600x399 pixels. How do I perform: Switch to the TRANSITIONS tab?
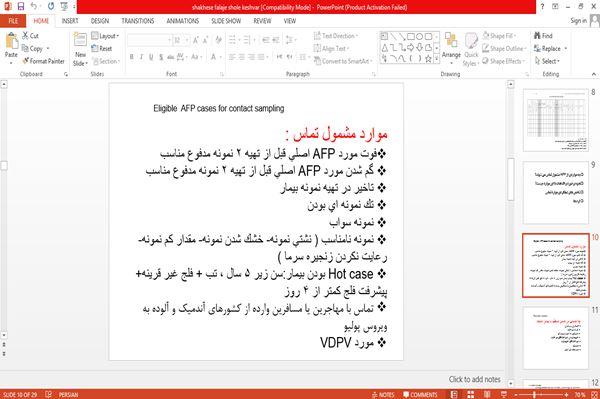click(138, 21)
